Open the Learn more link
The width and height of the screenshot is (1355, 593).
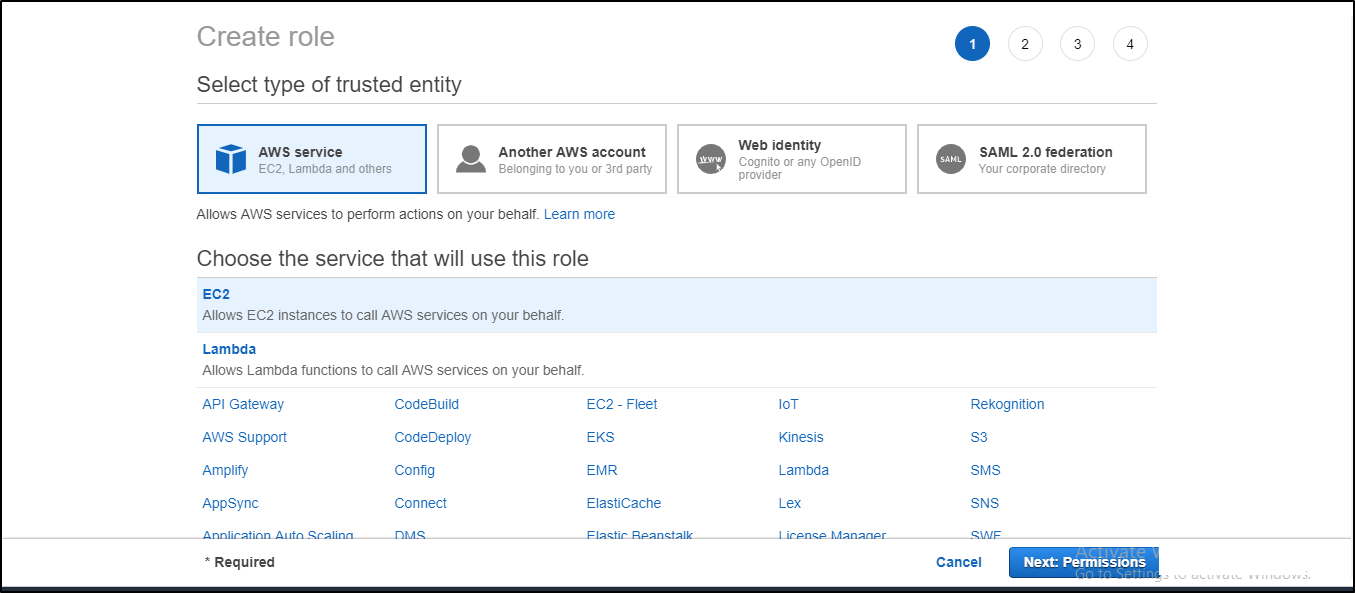tap(579, 214)
